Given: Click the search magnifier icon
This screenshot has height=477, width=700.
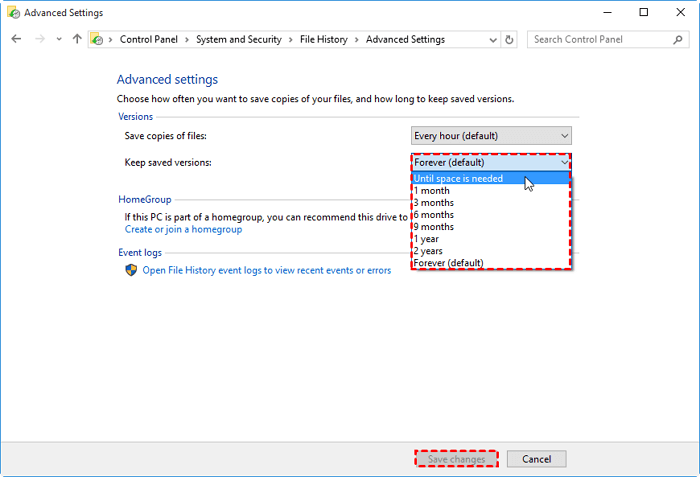Looking at the screenshot, I should 681,39.
